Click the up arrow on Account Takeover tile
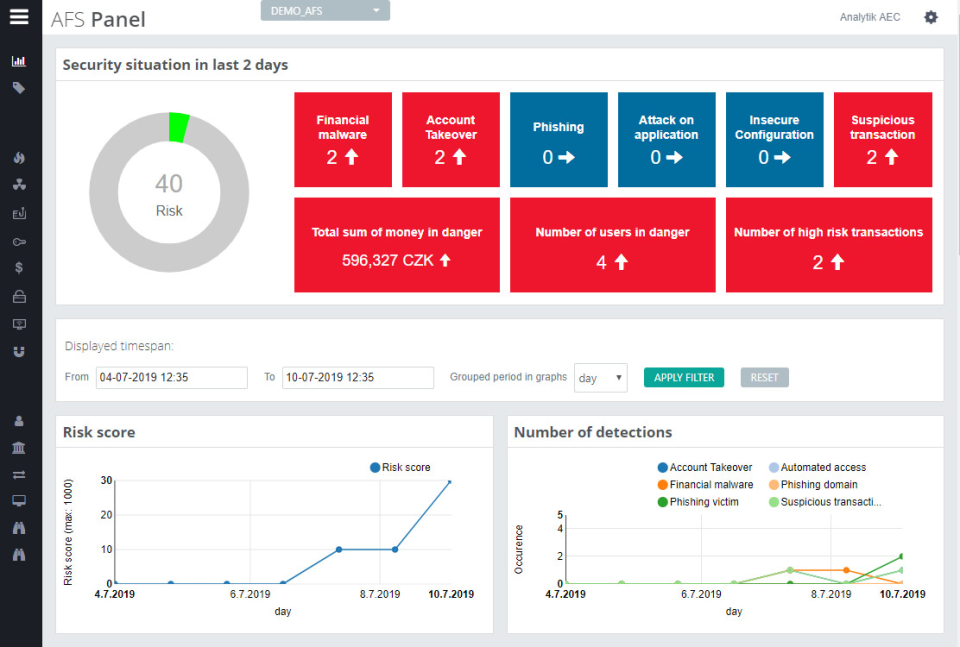This screenshot has width=960, height=647. 459,157
